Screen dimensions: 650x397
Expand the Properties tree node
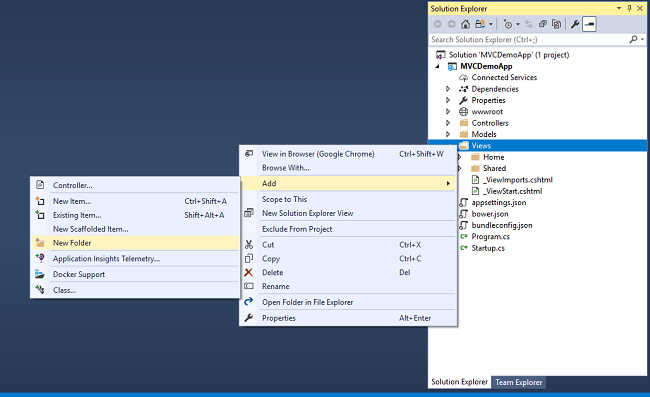pos(448,100)
